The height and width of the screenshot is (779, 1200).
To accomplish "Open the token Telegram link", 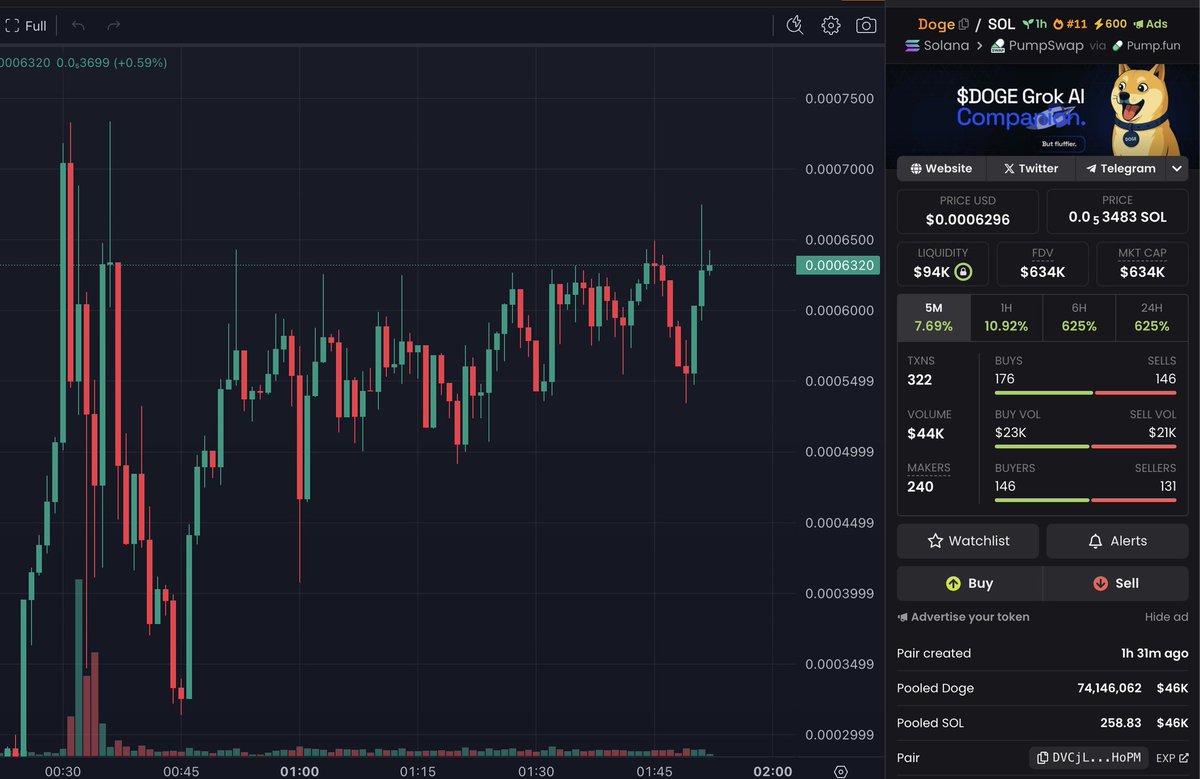I will point(1121,169).
